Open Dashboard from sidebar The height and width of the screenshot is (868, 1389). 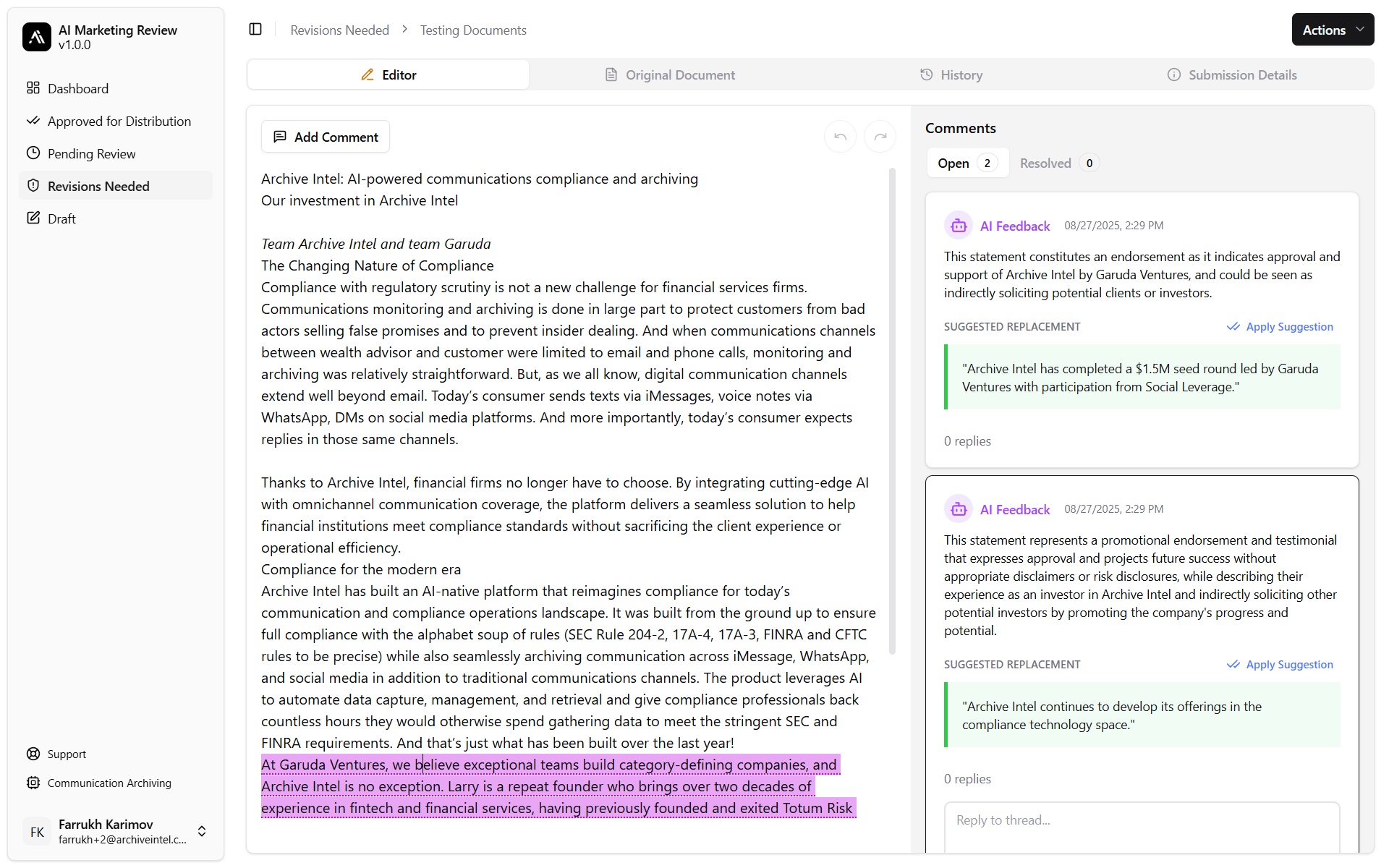click(x=77, y=88)
